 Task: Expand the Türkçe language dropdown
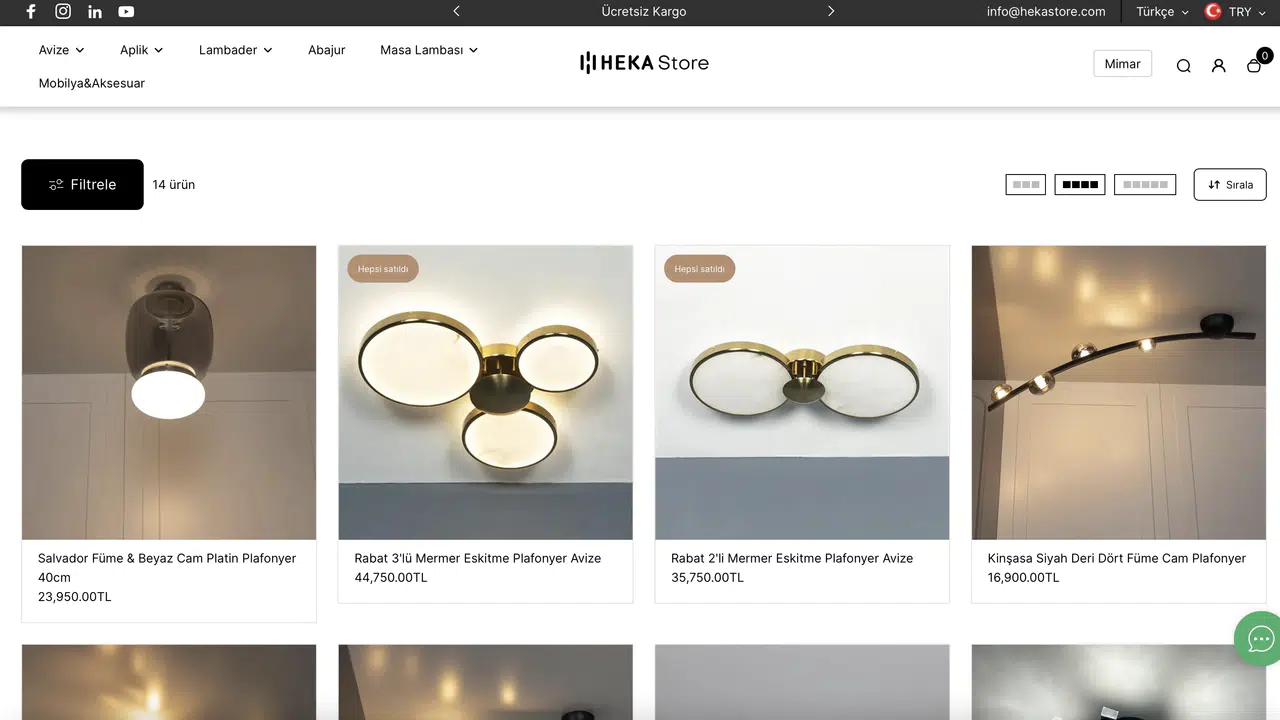[x=1162, y=12]
